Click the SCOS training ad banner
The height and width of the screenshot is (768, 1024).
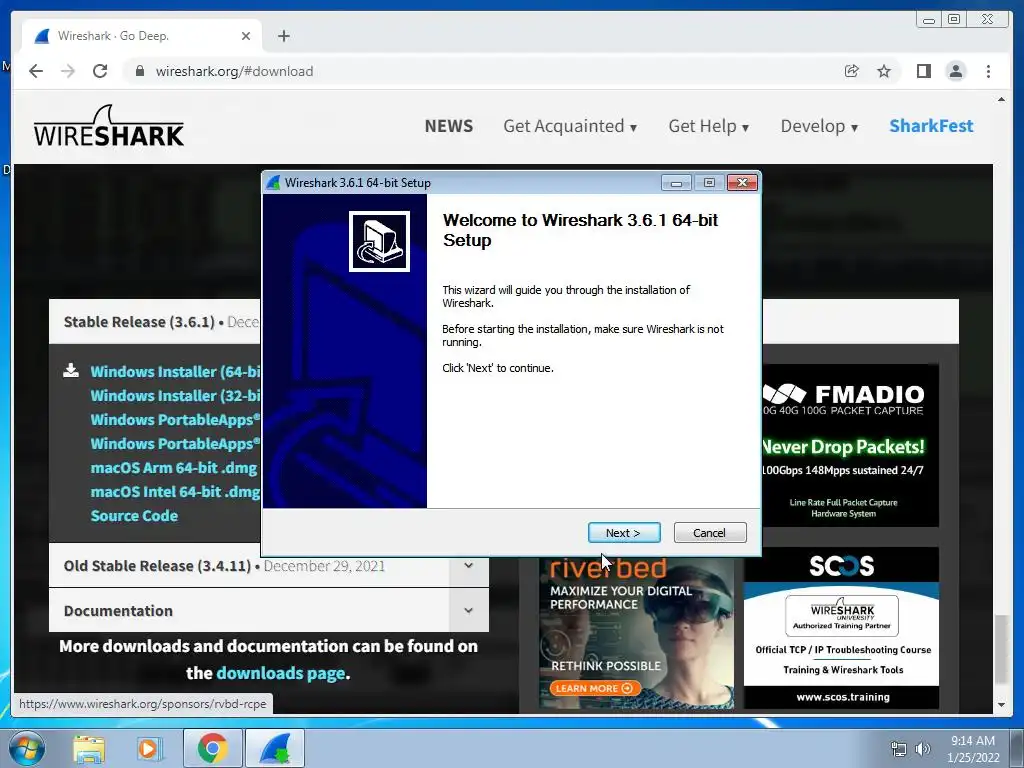click(x=841, y=628)
